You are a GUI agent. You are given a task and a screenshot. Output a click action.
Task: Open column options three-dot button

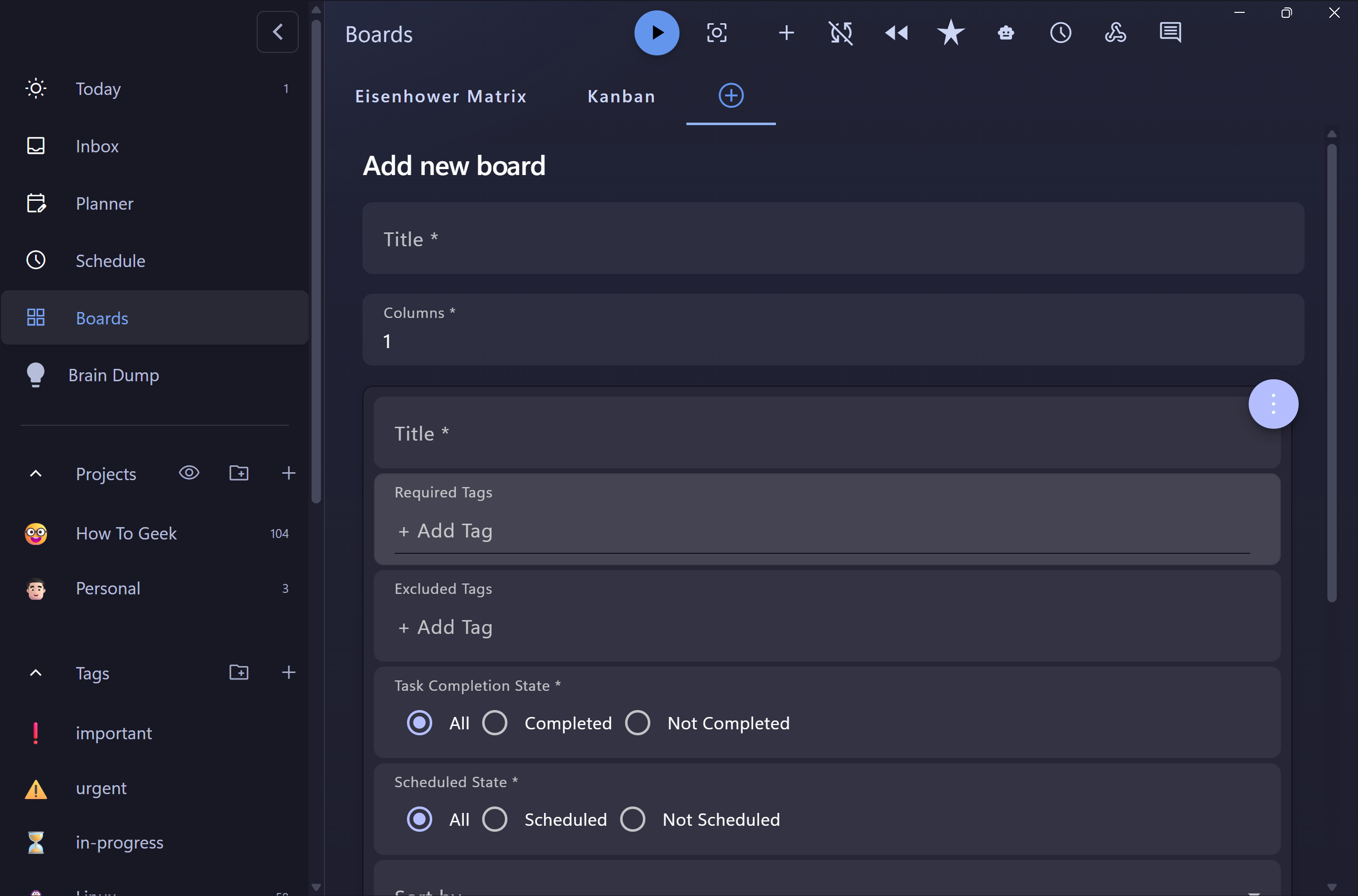(1273, 404)
